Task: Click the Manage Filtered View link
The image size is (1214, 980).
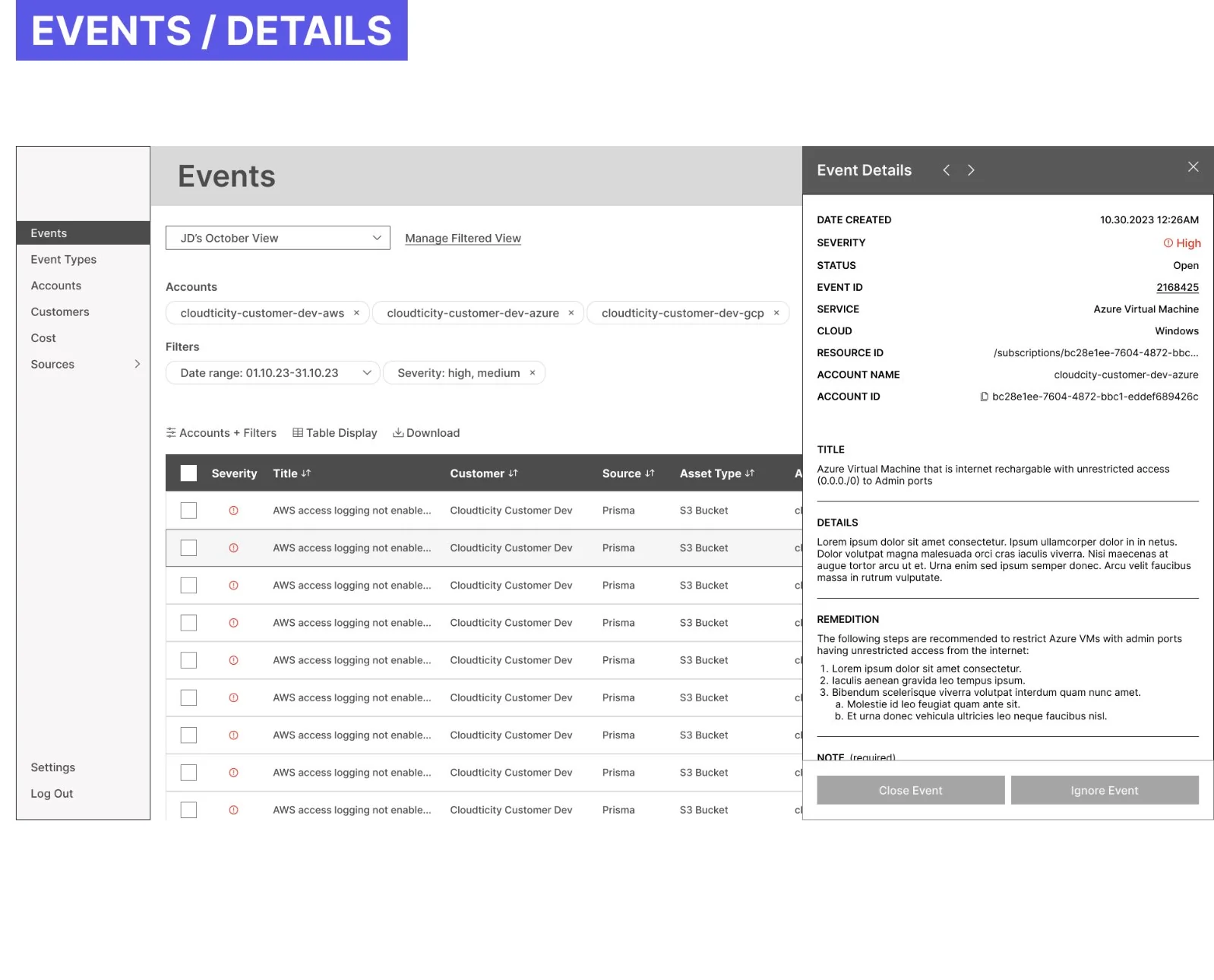Action: (x=463, y=239)
